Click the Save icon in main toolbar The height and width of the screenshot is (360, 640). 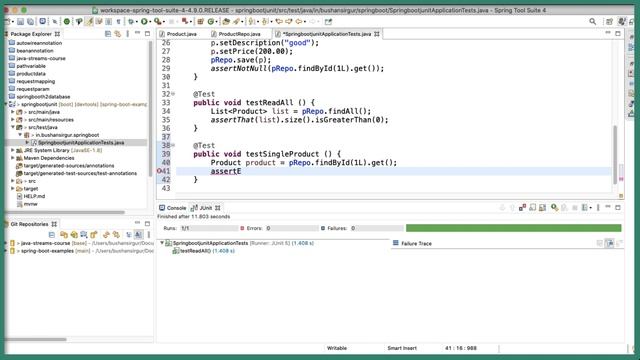coord(20,21)
